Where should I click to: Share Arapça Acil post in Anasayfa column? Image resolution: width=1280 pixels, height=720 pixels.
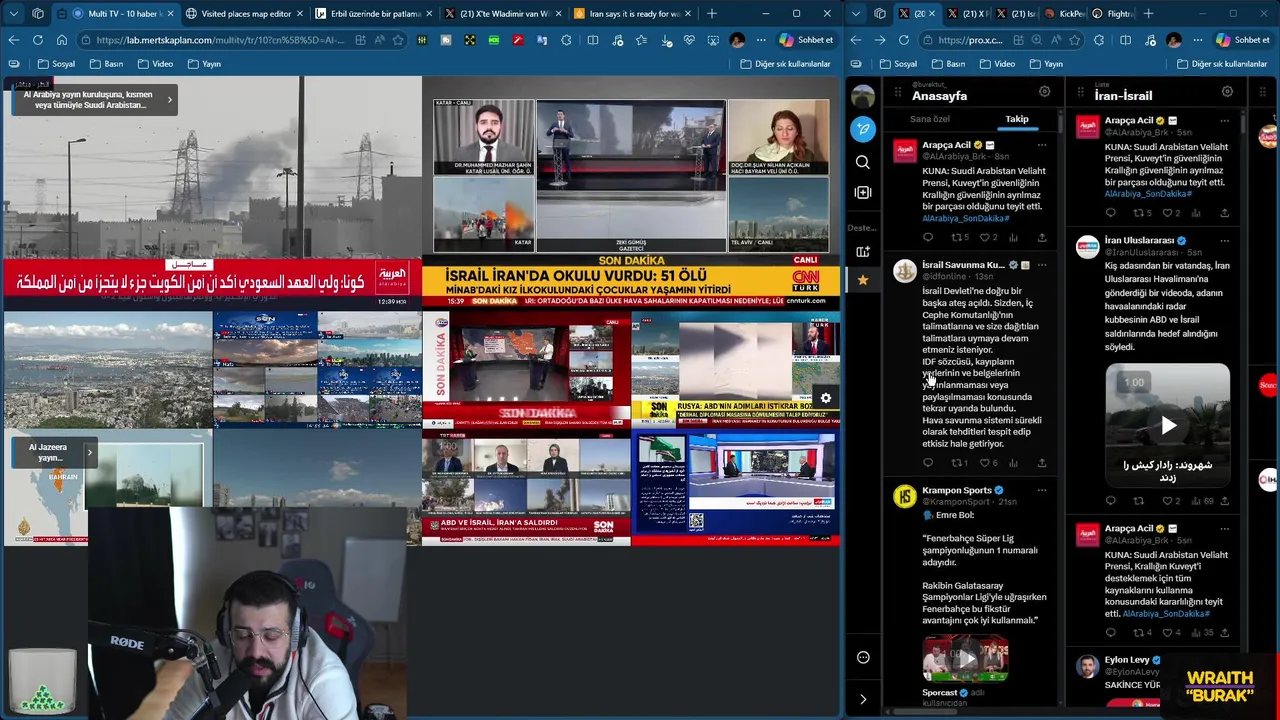tap(1041, 238)
